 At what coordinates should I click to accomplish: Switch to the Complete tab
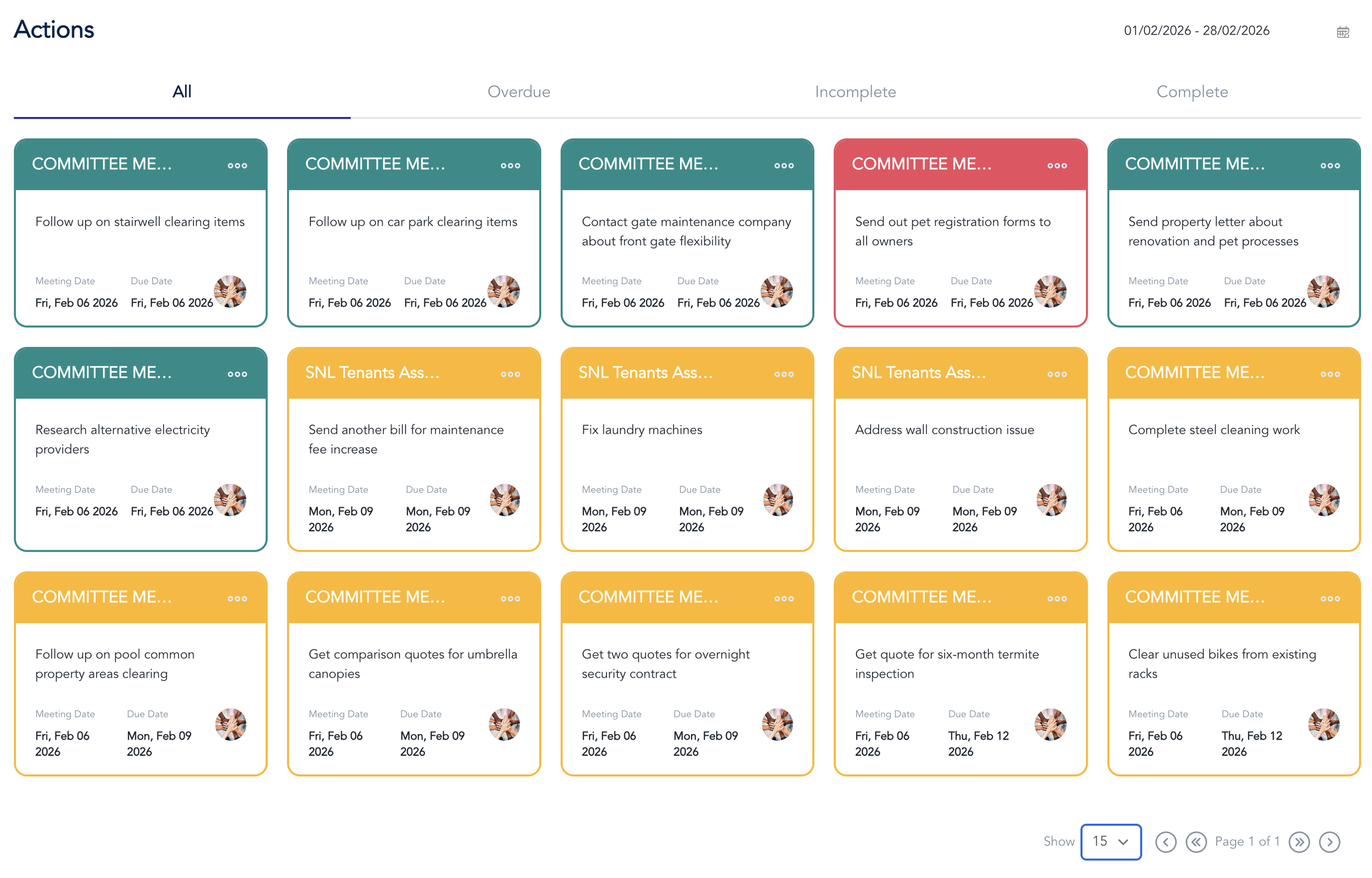tap(1191, 92)
